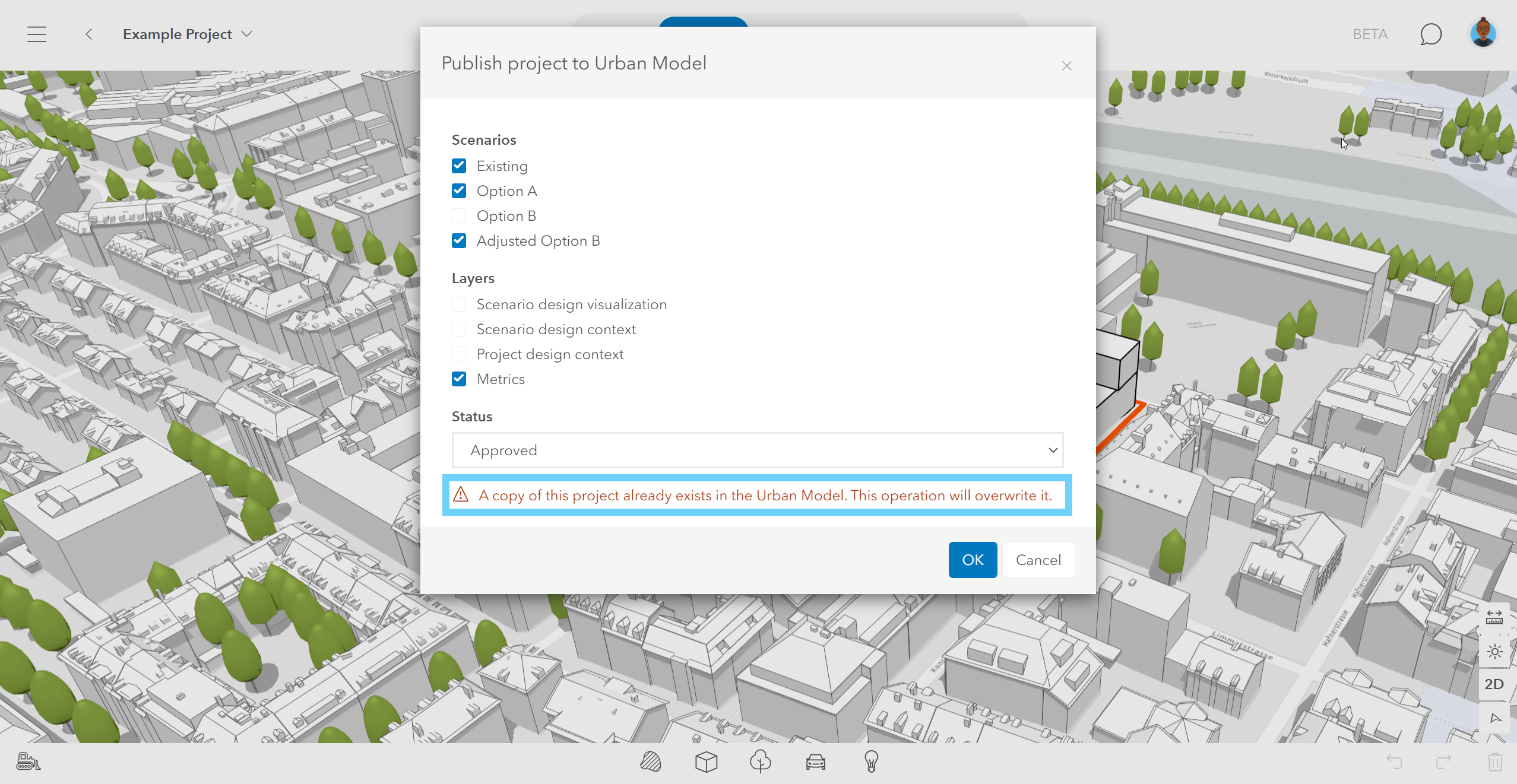
Task: Open the daylight sun settings
Action: pyautogui.click(x=1494, y=652)
